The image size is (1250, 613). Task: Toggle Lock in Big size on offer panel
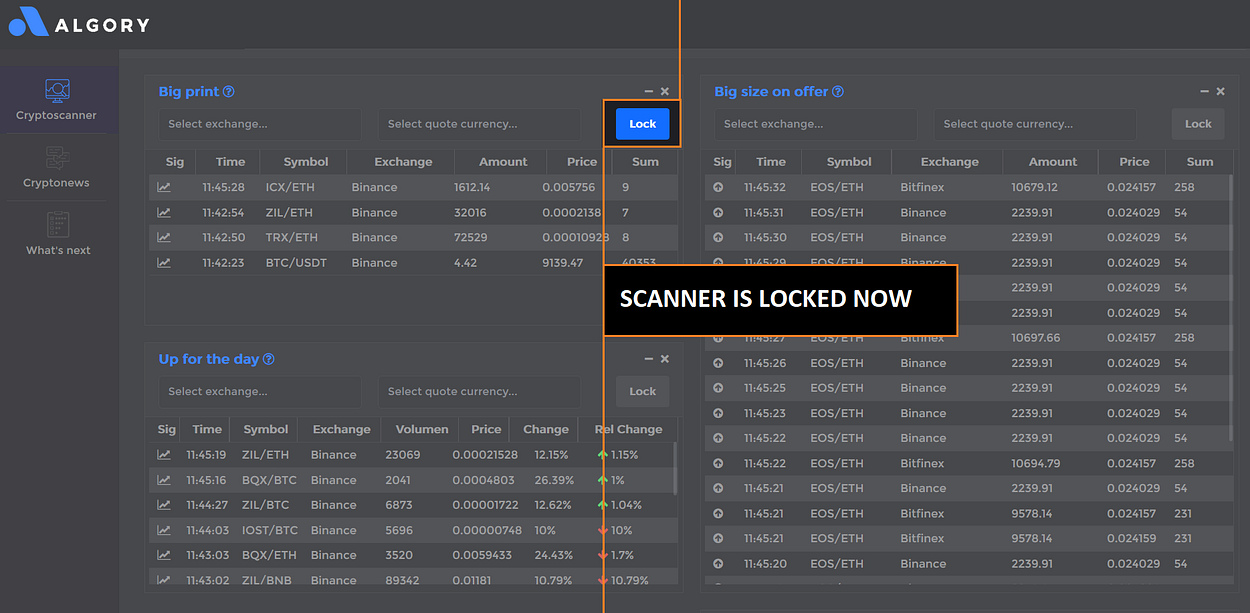pyautogui.click(x=1198, y=124)
